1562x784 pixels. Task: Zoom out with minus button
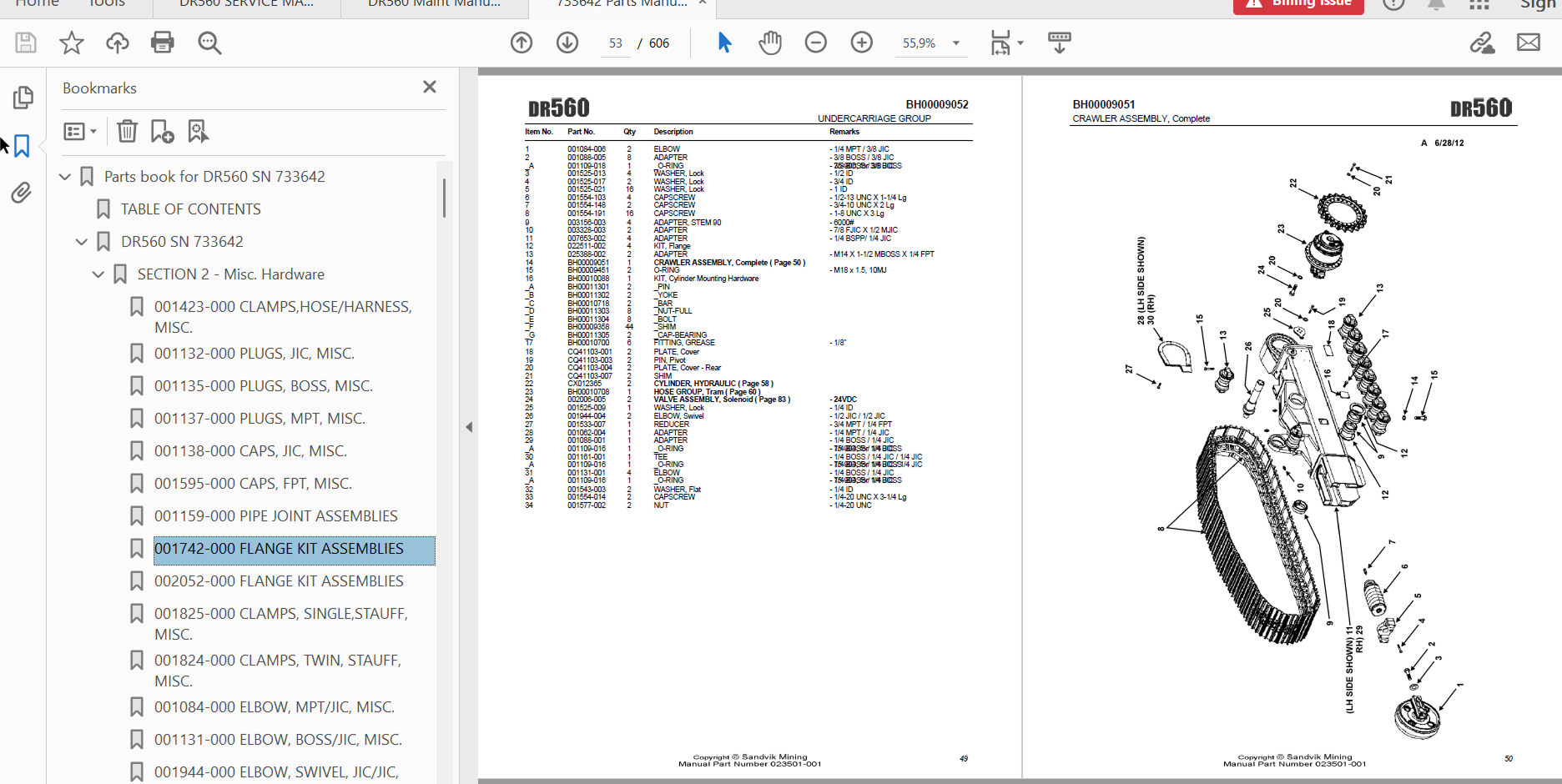tap(815, 43)
